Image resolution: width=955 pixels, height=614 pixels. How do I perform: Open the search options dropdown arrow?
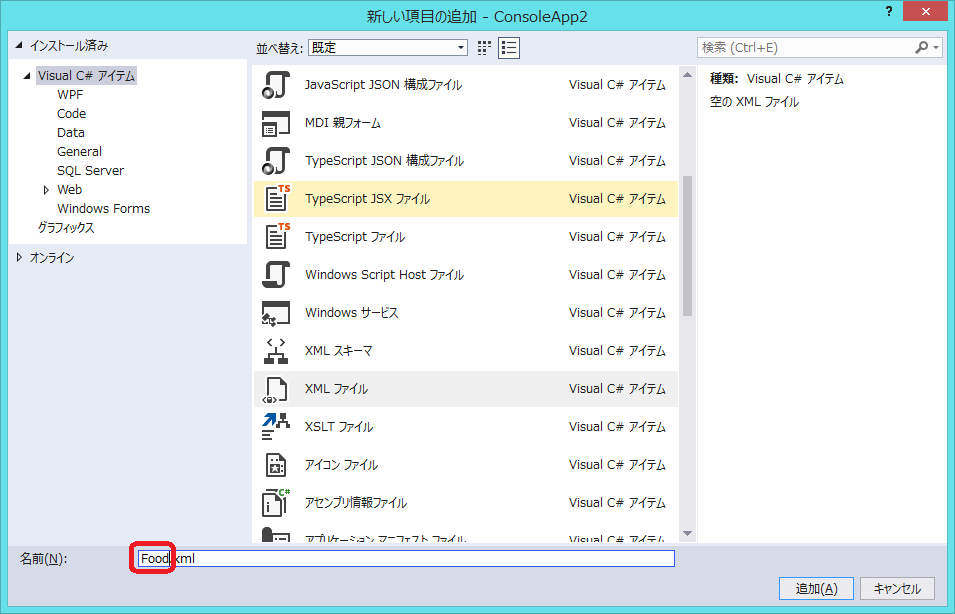point(936,48)
